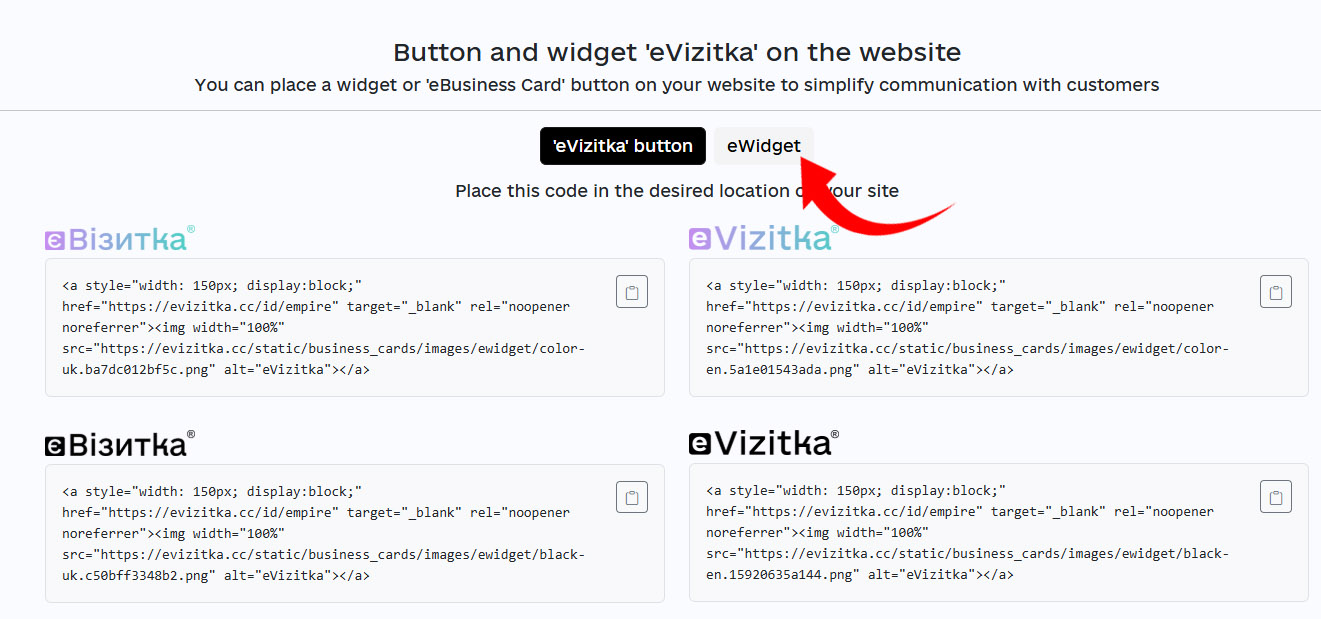Click inside the black-en code snippet box
Viewport: 1321px width, 619px height.
(970, 533)
